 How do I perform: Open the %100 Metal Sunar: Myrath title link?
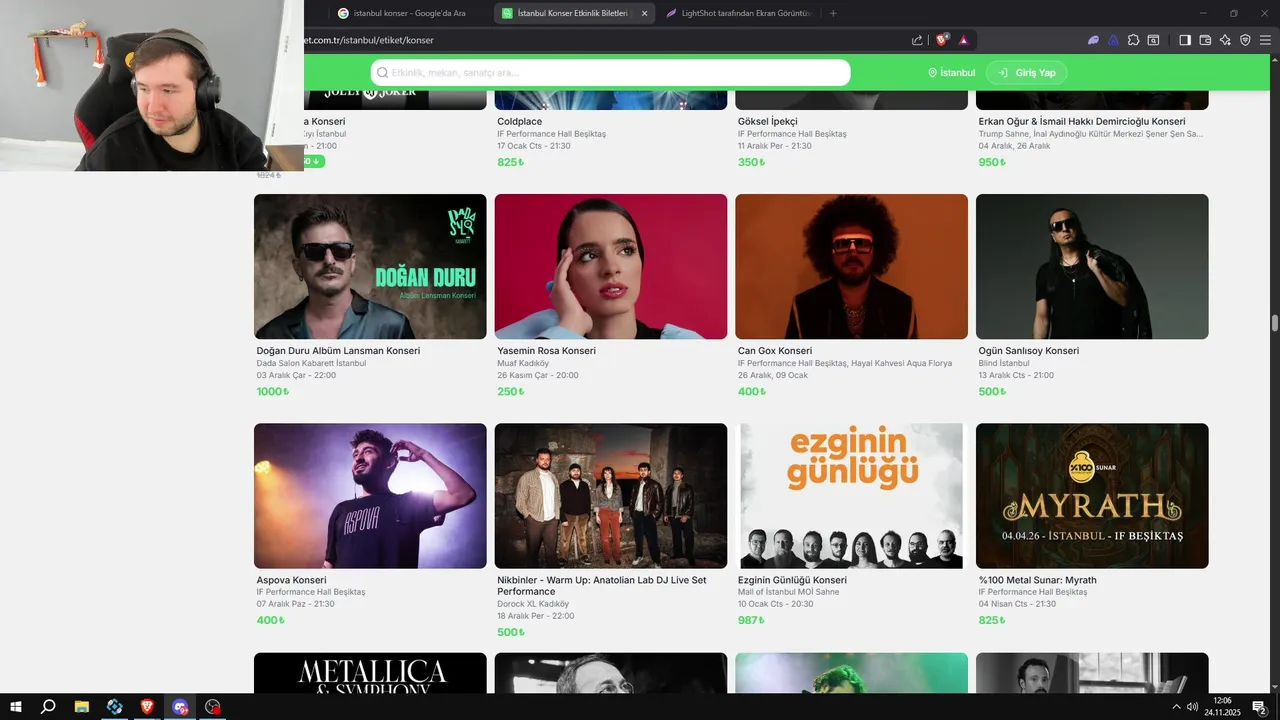click(1038, 580)
